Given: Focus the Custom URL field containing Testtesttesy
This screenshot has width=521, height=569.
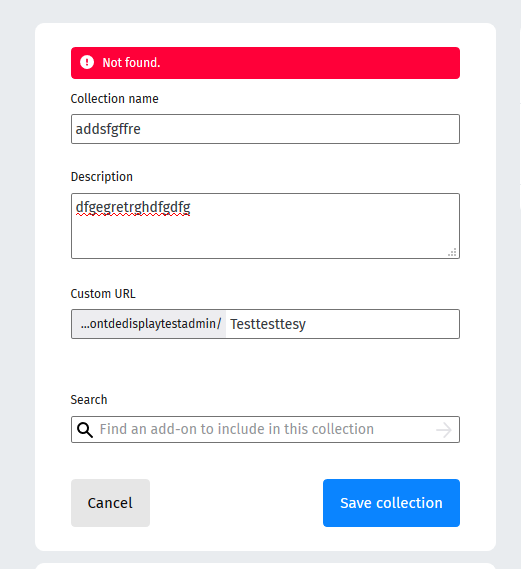Looking at the screenshot, I should tap(342, 324).
